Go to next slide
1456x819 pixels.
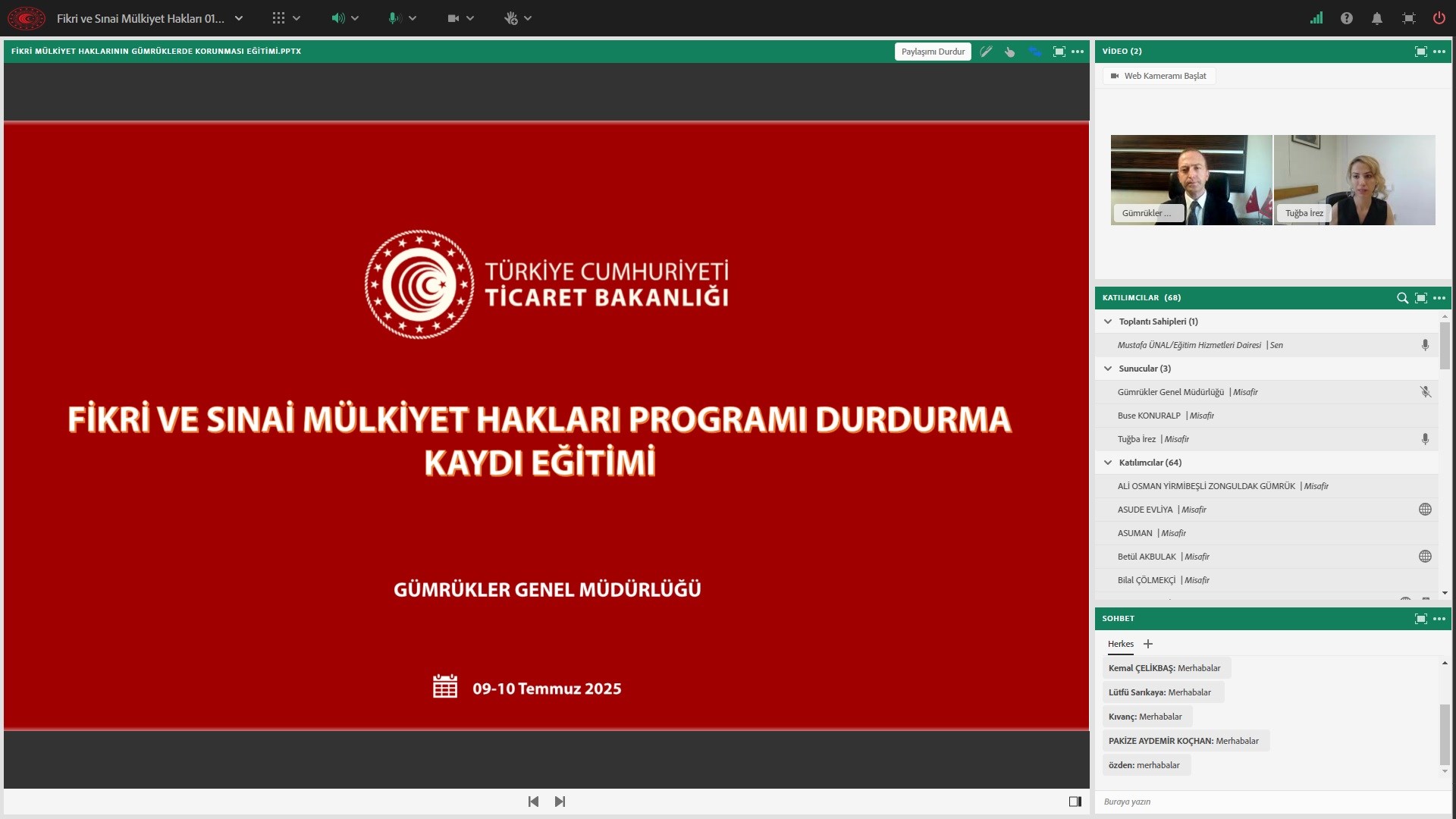[x=560, y=802]
